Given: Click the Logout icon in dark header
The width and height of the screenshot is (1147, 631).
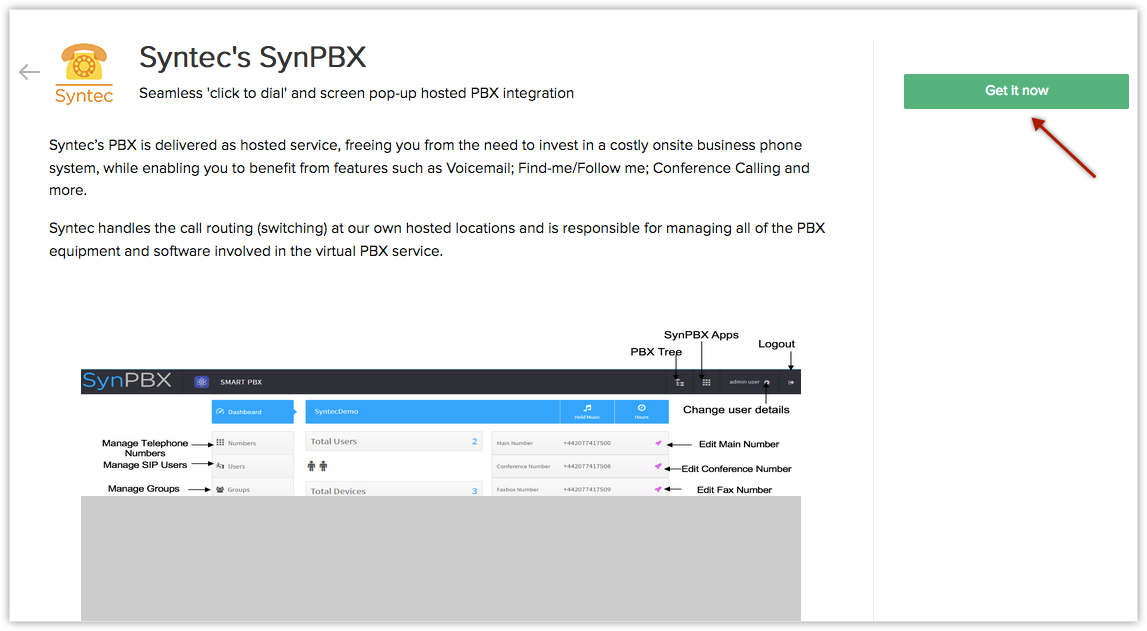Looking at the screenshot, I should click(791, 382).
